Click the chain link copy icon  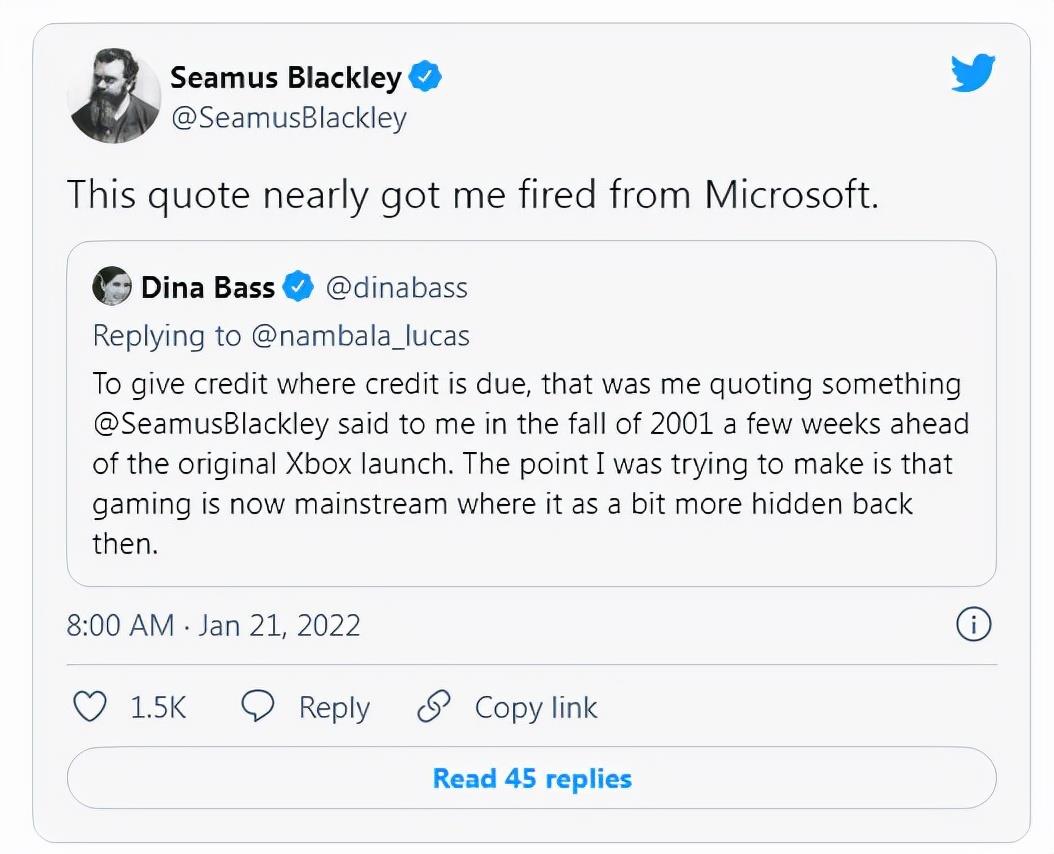point(434,707)
